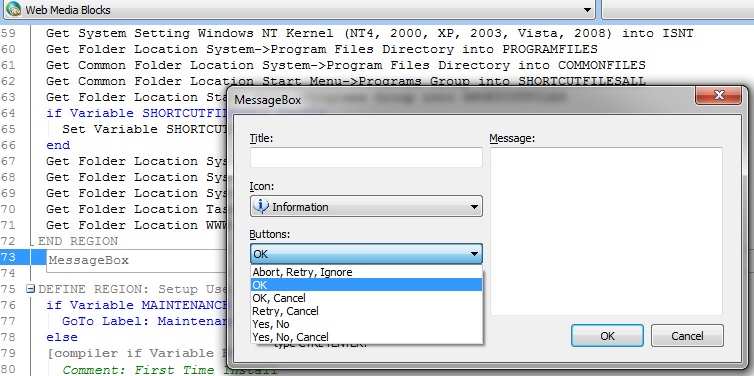The height and width of the screenshot is (376, 754).
Task: Click the Set Variable line 65
Action: pyautogui.click(x=144, y=129)
